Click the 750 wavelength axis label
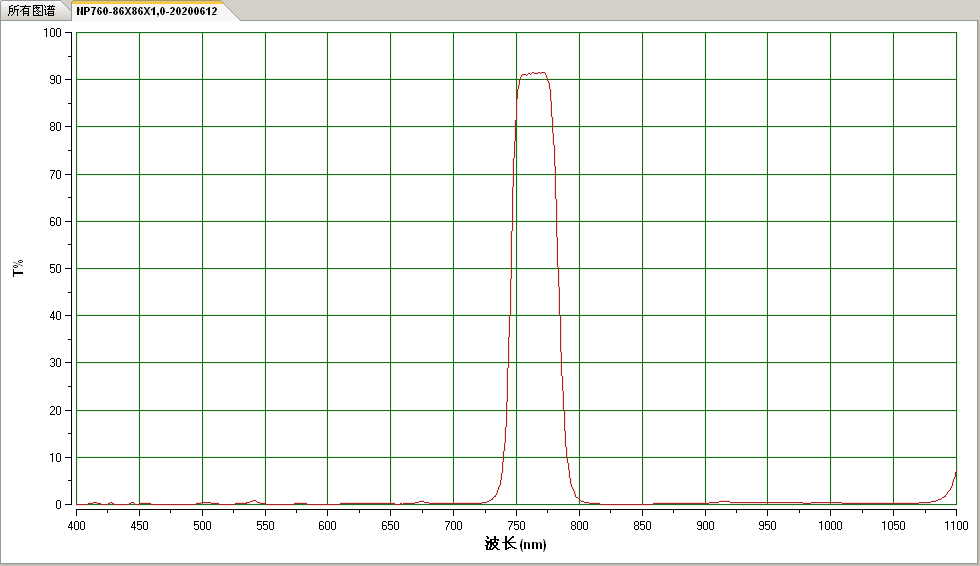The width and height of the screenshot is (980, 566). (516, 526)
